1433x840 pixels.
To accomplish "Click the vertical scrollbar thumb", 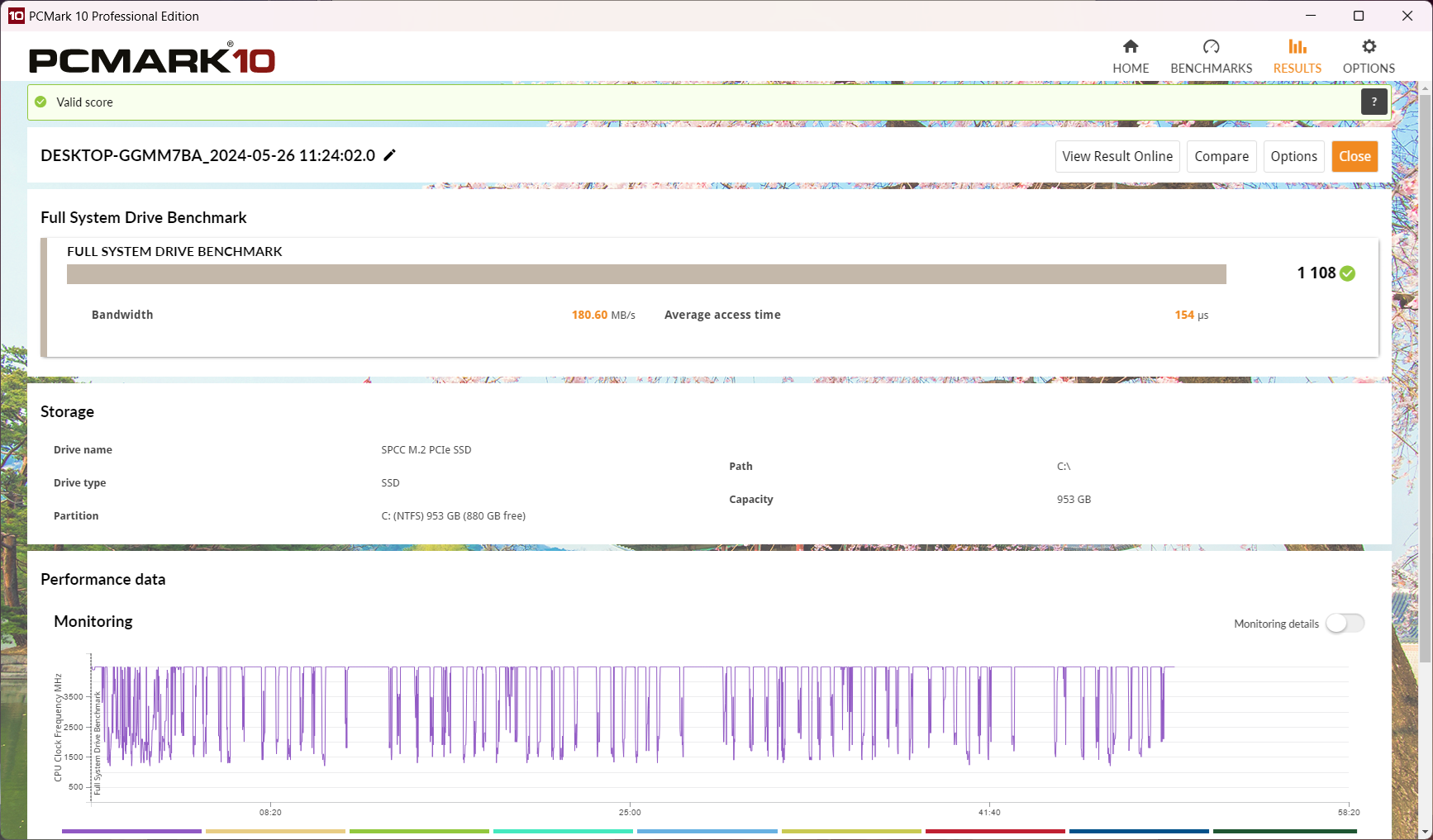I will (x=1425, y=378).
